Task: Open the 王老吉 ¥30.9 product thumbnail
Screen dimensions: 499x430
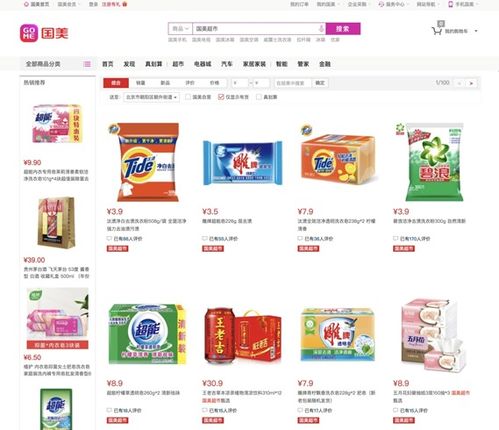Action: coord(243,336)
